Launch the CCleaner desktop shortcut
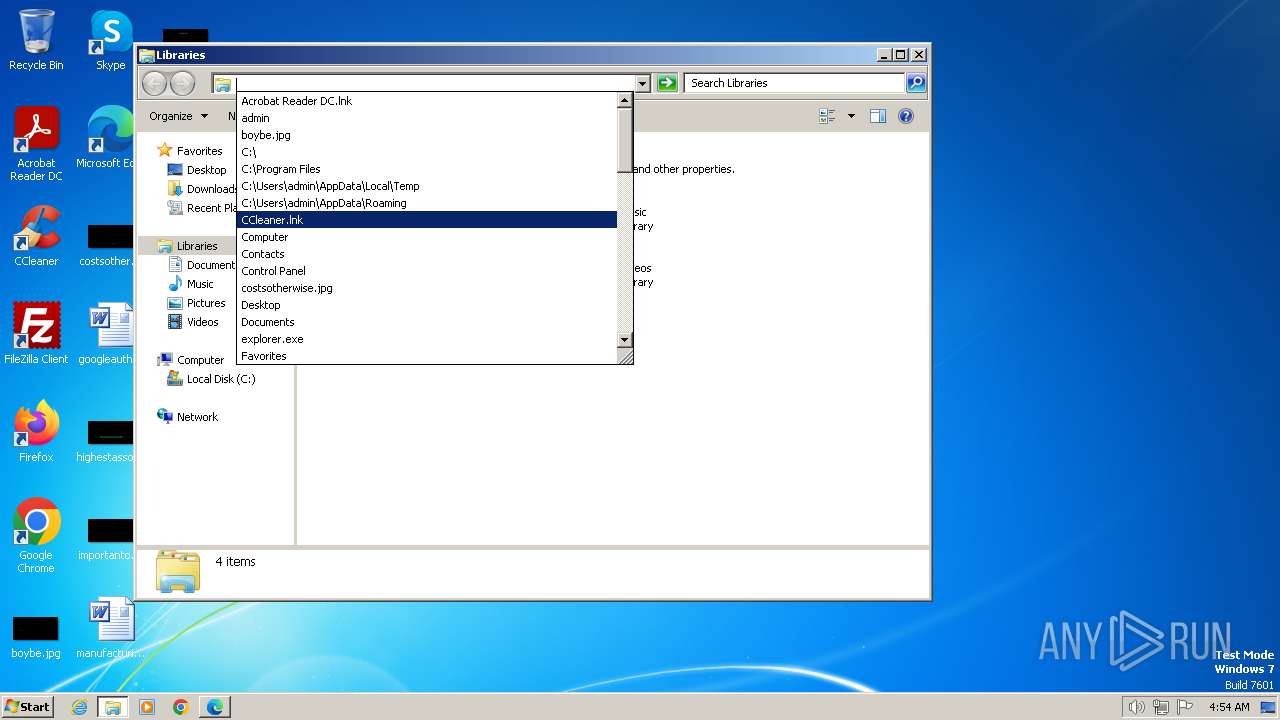Viewport: 1280px width, 720px height. pos(36,236)
